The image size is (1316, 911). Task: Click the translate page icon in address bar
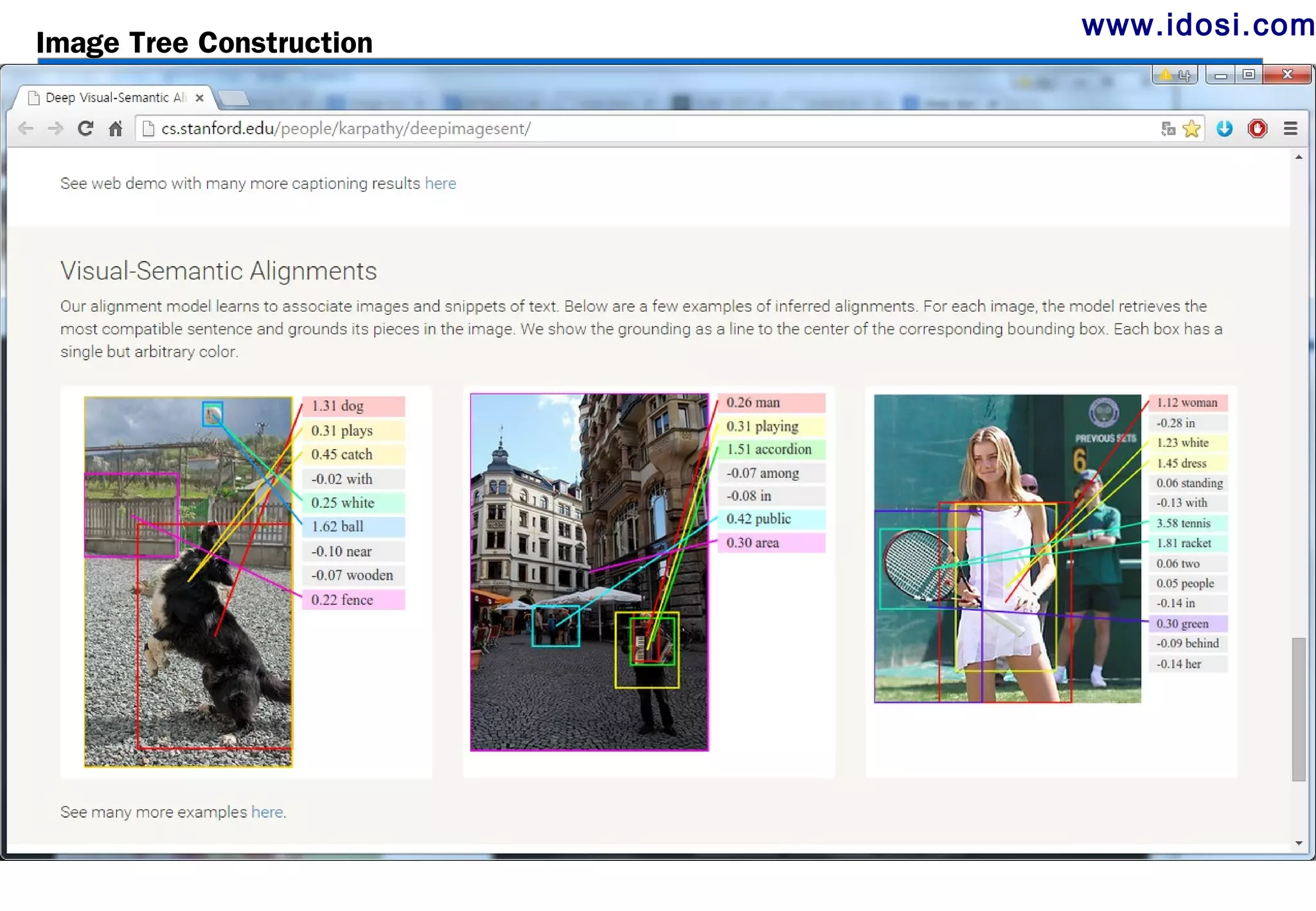coord(1168,129)
